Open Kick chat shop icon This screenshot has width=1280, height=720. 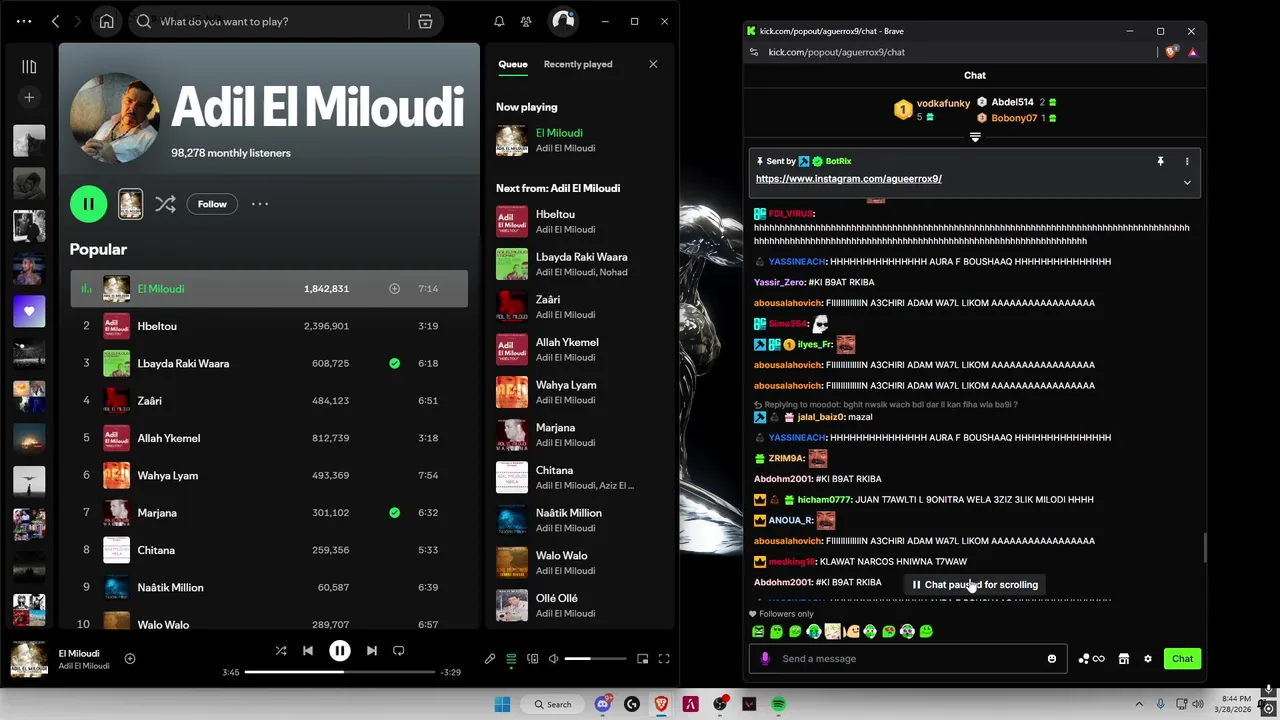tap(1124, 659)
